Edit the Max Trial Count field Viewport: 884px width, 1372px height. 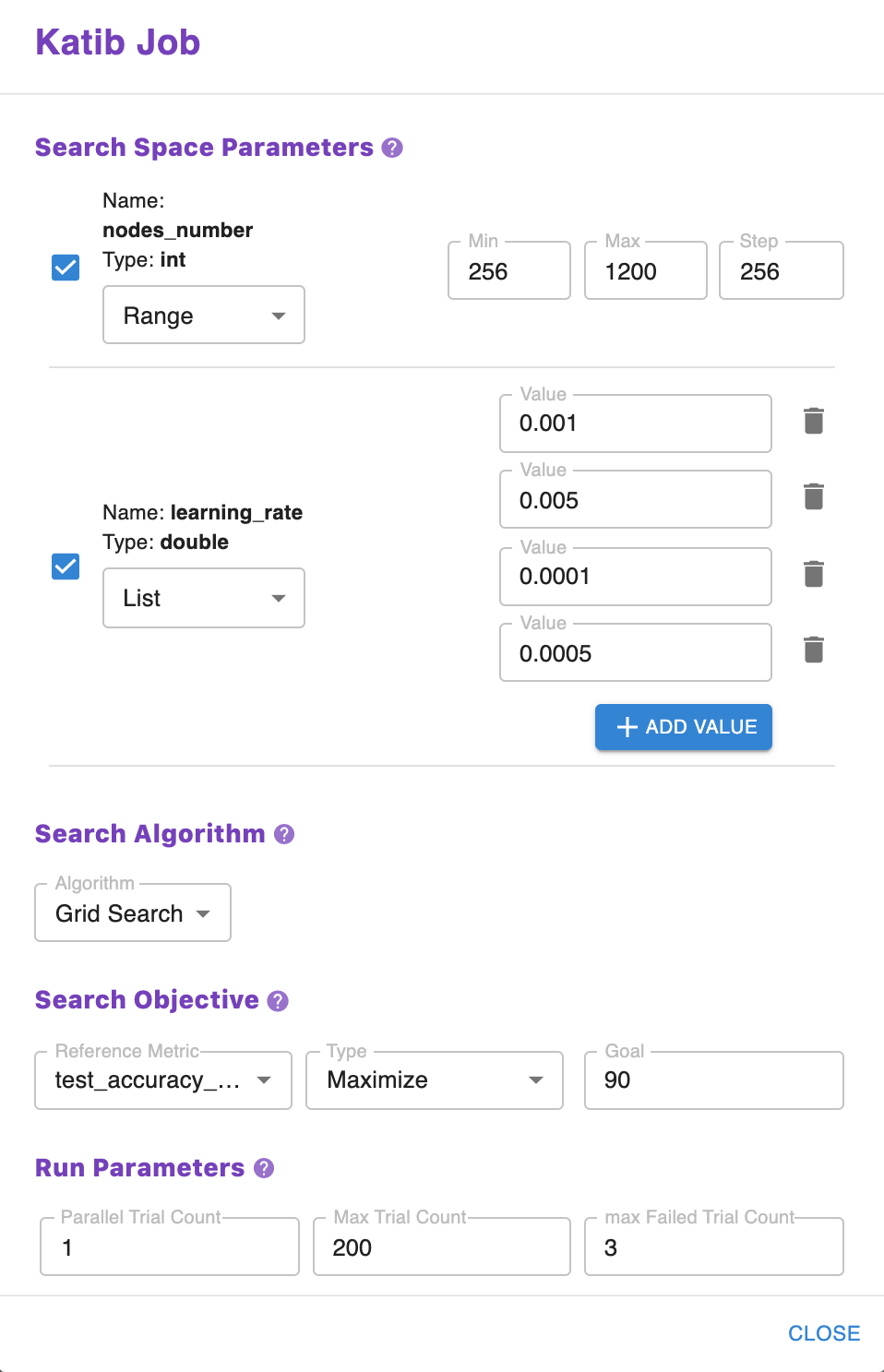point(442,1247)
